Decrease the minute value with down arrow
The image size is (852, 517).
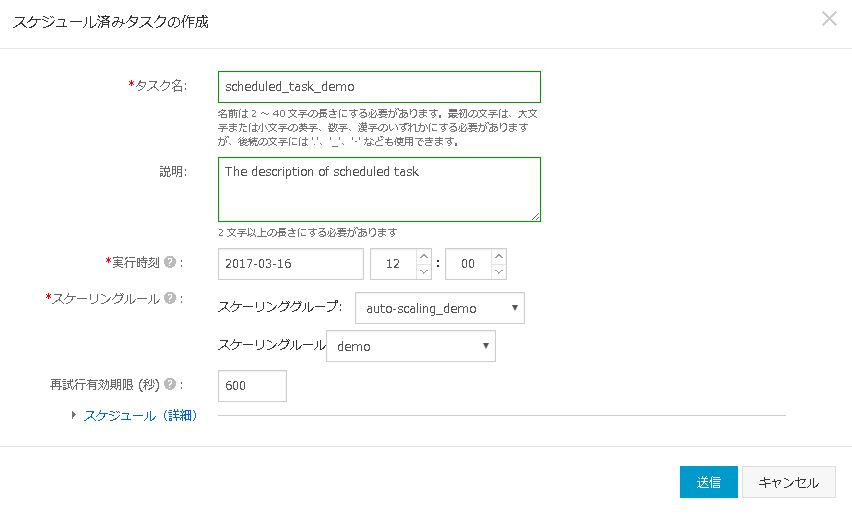coord(499,271)
